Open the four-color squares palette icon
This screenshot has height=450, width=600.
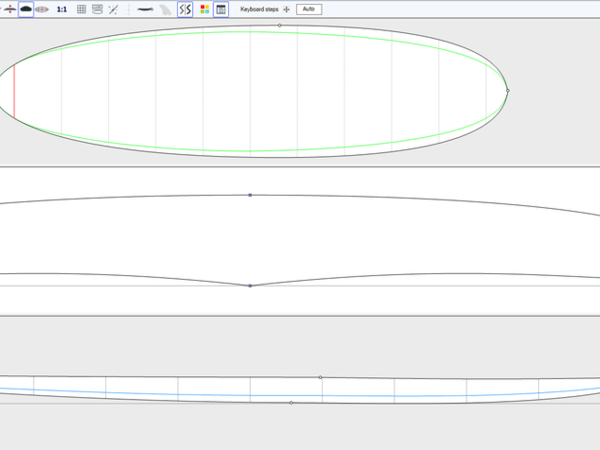point(205,9)
